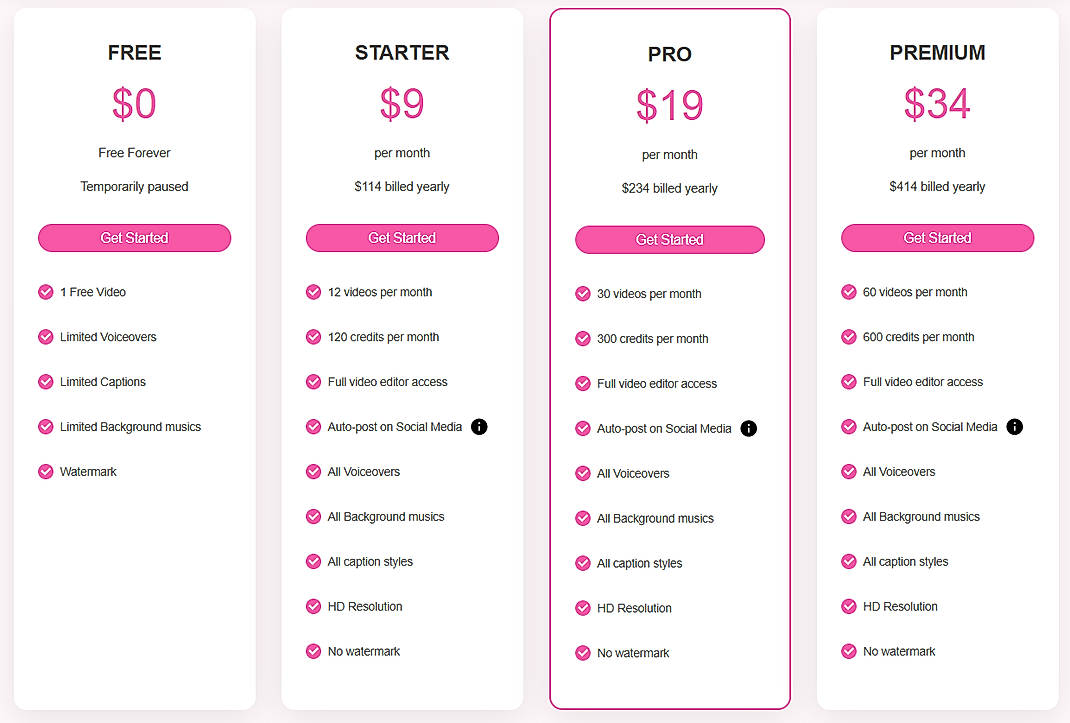
Task: Click Get Started under the Starter plan
Action: tap(402, 238)
